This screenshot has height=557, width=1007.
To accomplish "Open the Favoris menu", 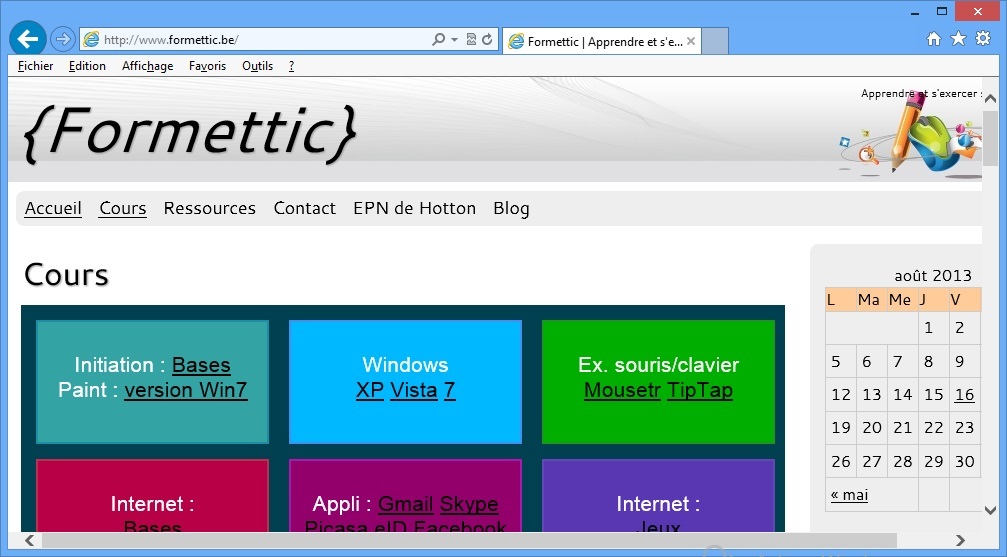I will click(207, 66).
